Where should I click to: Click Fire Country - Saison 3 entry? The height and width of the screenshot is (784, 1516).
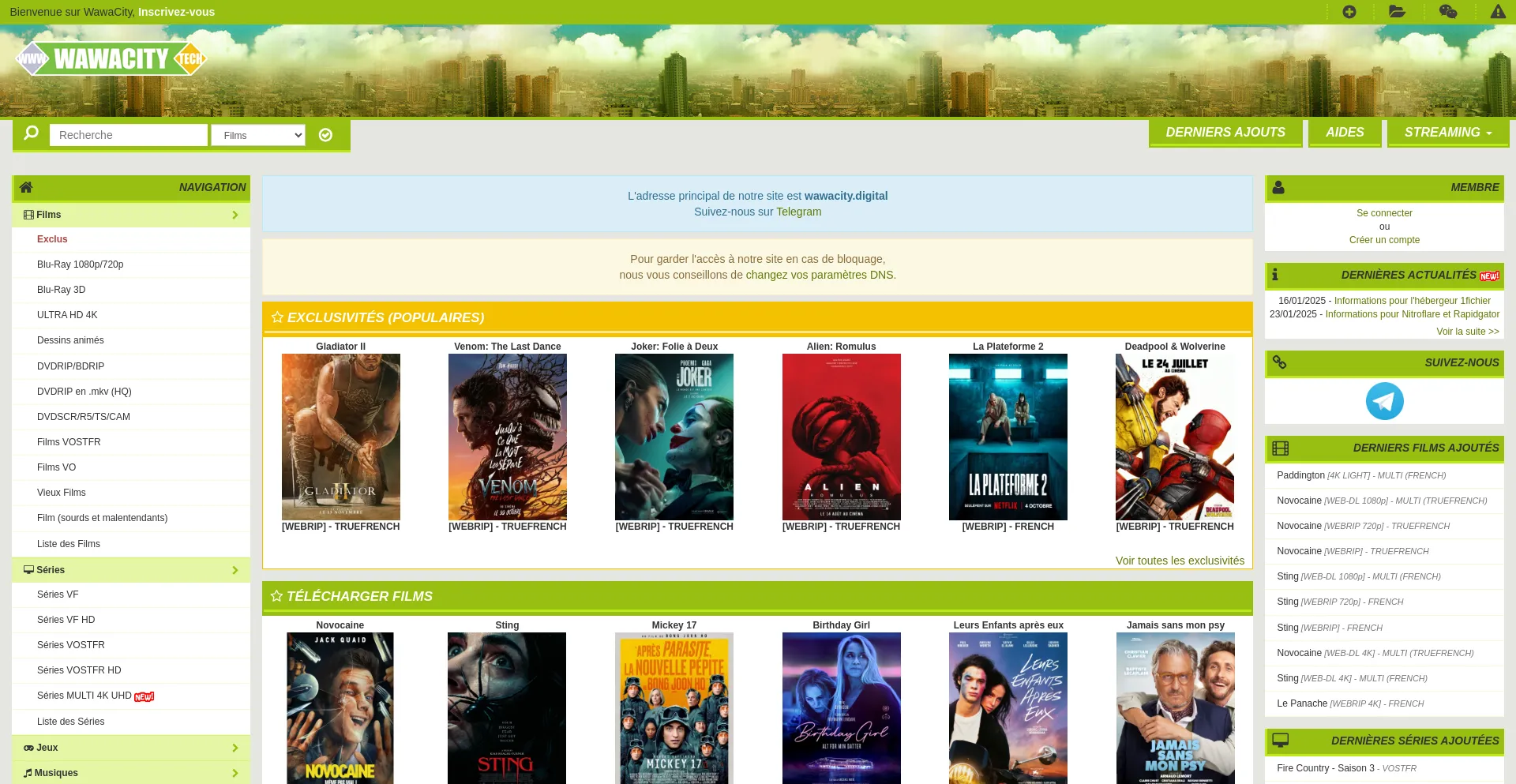[x=1346, y=768]
